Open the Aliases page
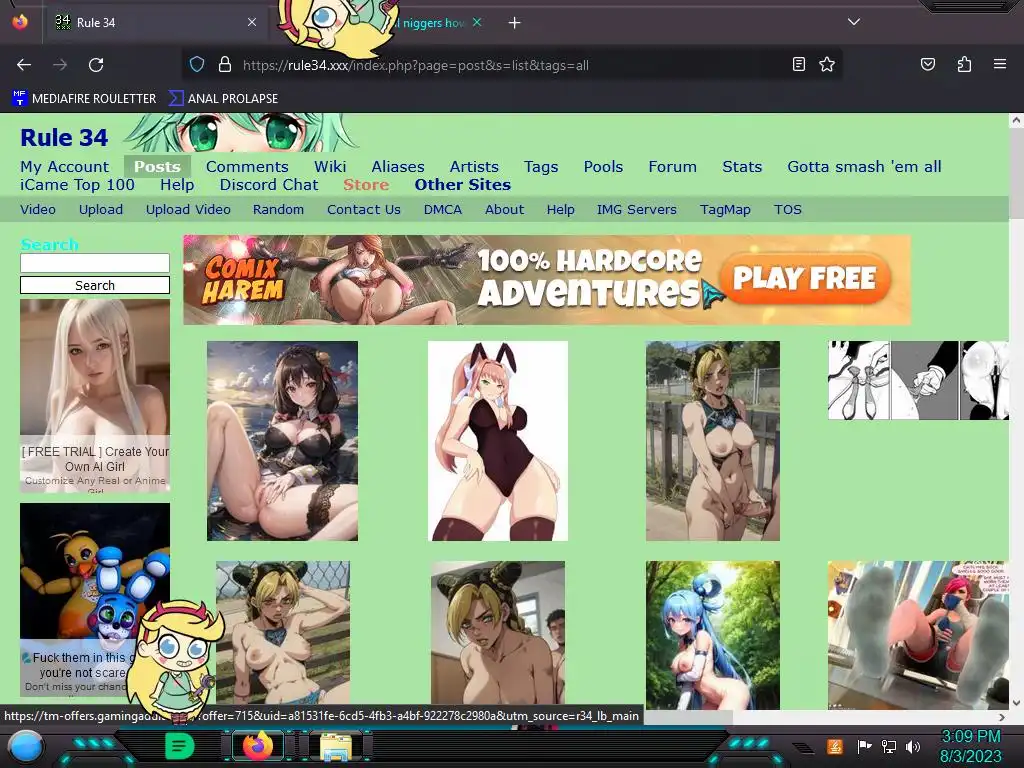The image size is (1024, 768). 398,167
